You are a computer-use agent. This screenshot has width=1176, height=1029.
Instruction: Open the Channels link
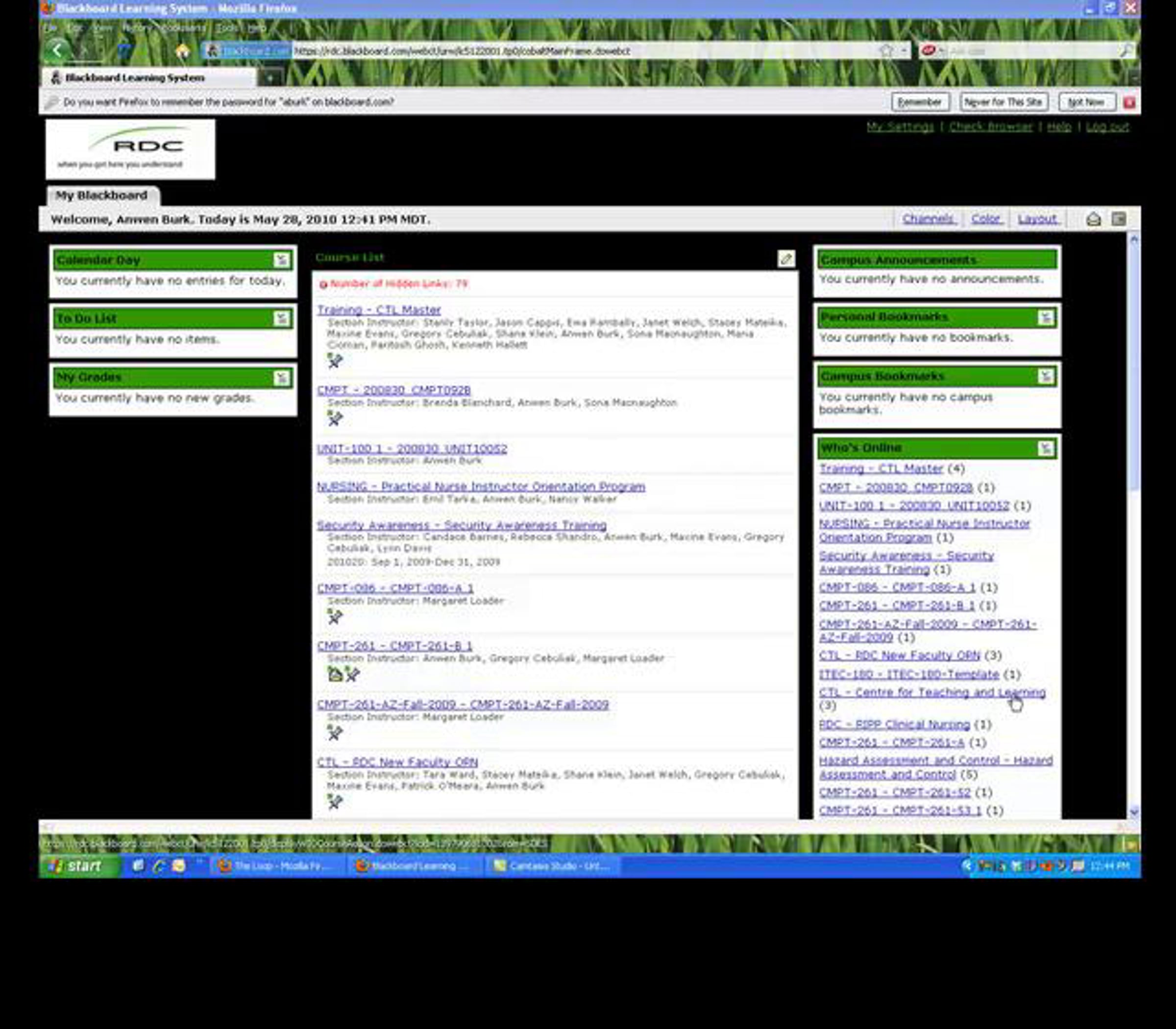click(928, 219)
